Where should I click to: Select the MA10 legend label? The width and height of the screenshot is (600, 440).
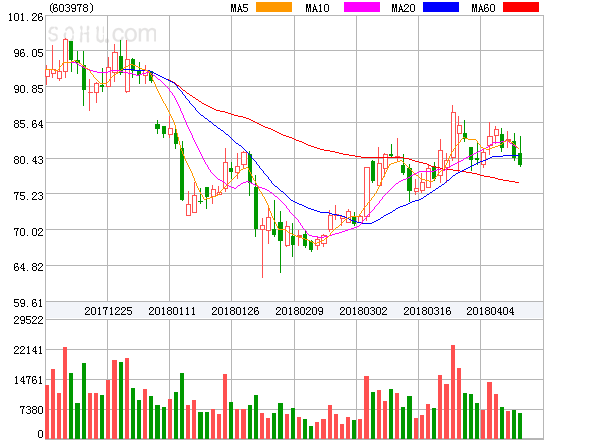tap(318, 8)
